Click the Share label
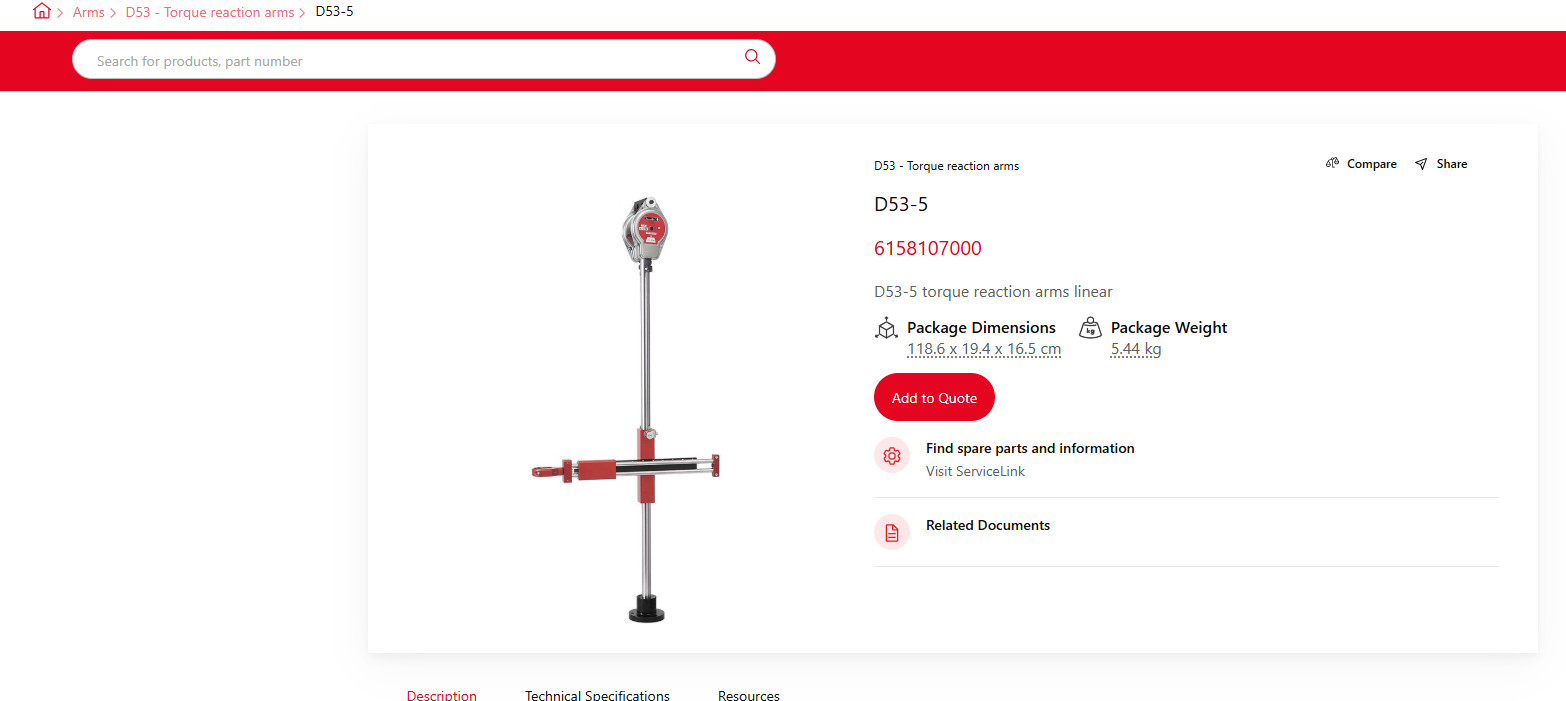The width and height of the screenshot is (1566, 701). click(1451, 164)
